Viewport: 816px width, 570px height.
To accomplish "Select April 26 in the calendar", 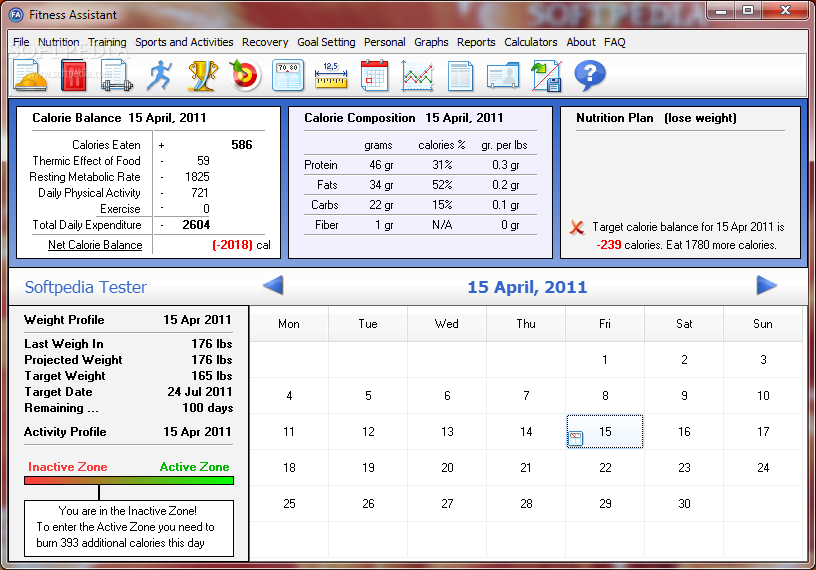I will [368, 503].
